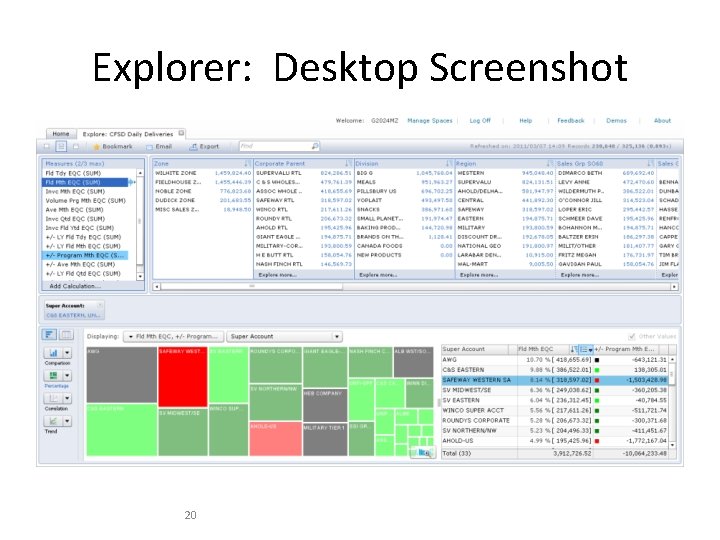Open the Manage Spaces link
The height and width of the screenshot is (540, 720).
430,121
